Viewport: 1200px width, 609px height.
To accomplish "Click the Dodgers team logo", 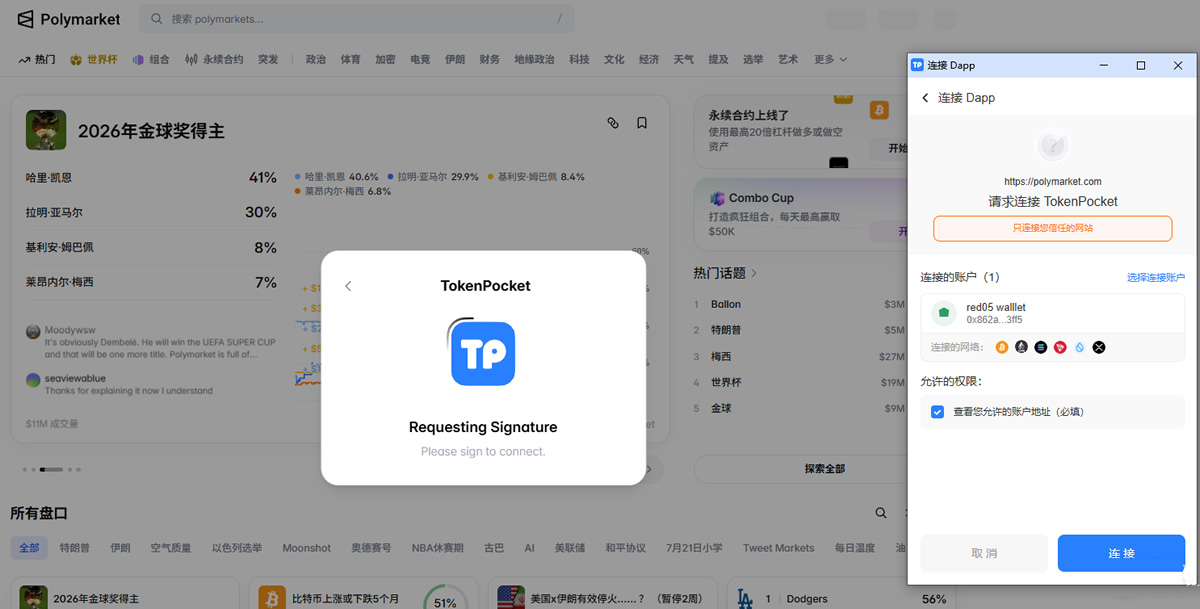I will 744,599.
